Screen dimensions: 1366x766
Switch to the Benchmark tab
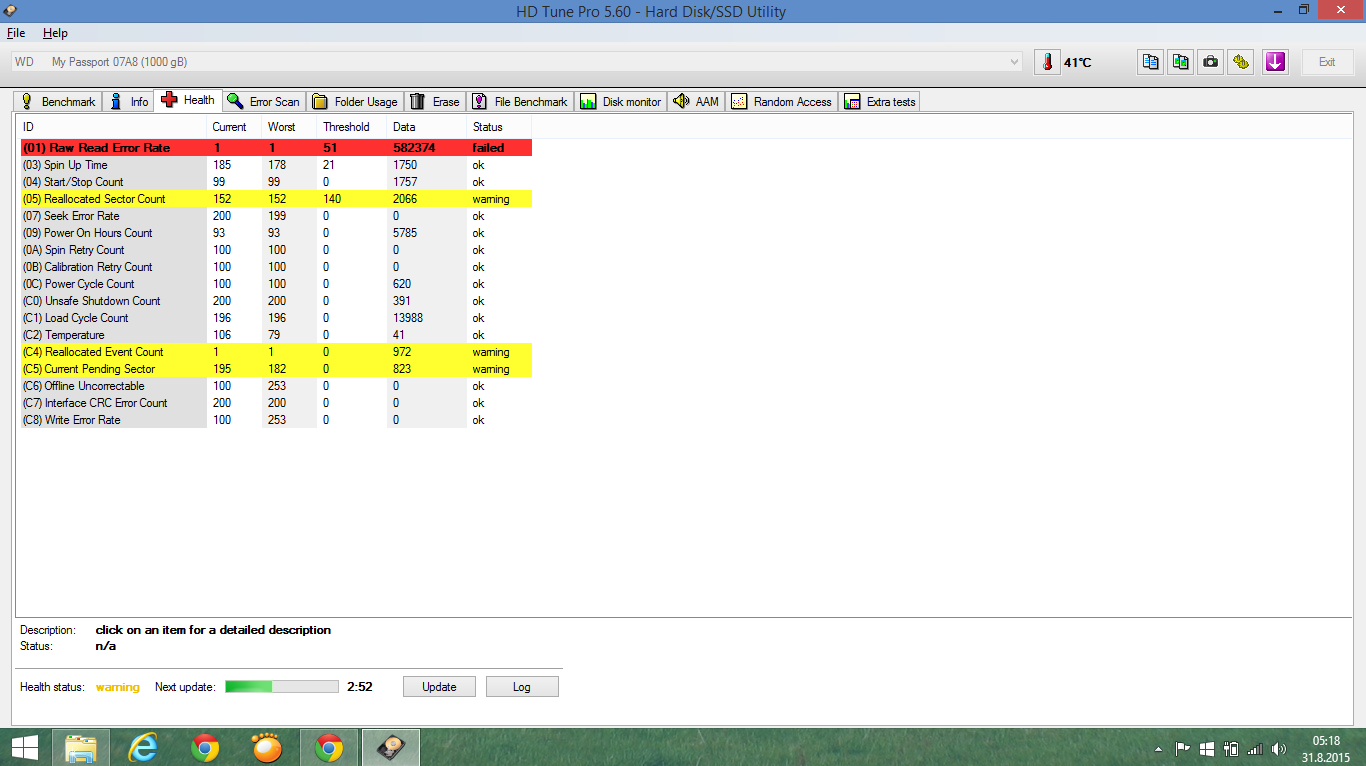[x=58, y=101]
